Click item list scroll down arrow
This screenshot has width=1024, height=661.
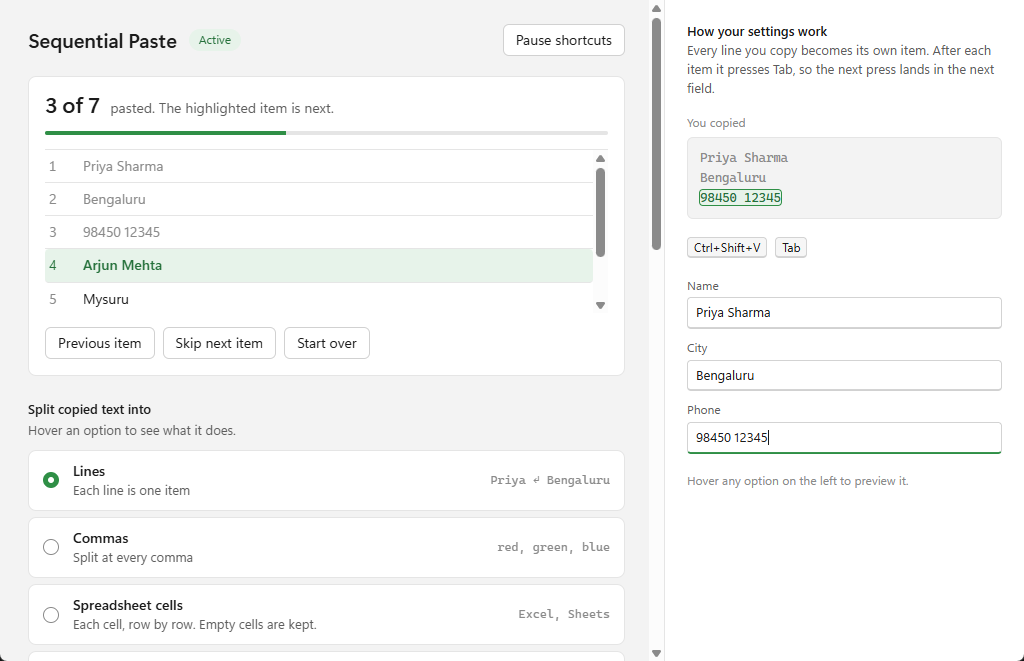601,305
